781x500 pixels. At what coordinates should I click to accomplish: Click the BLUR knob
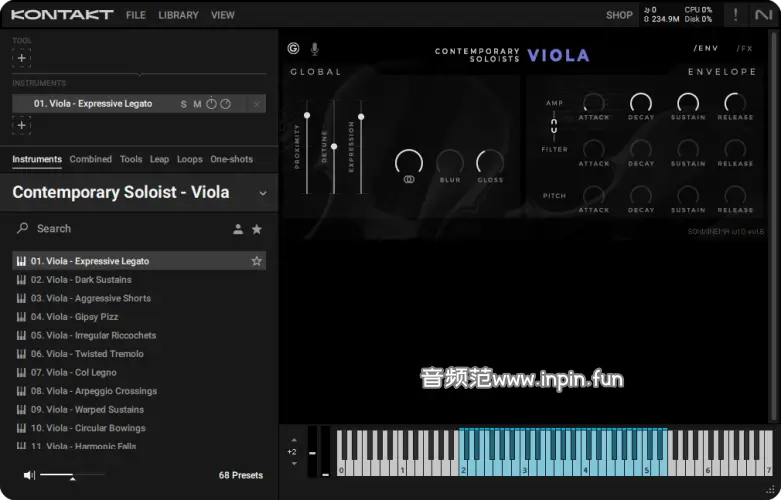coord(450,162)
